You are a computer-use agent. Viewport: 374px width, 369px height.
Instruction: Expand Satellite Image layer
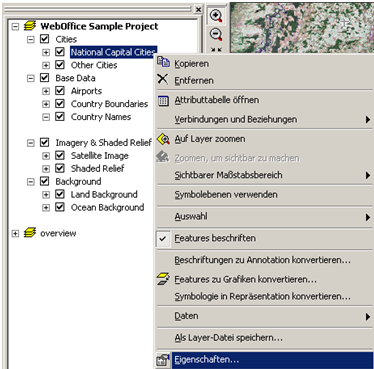(46, 156)
